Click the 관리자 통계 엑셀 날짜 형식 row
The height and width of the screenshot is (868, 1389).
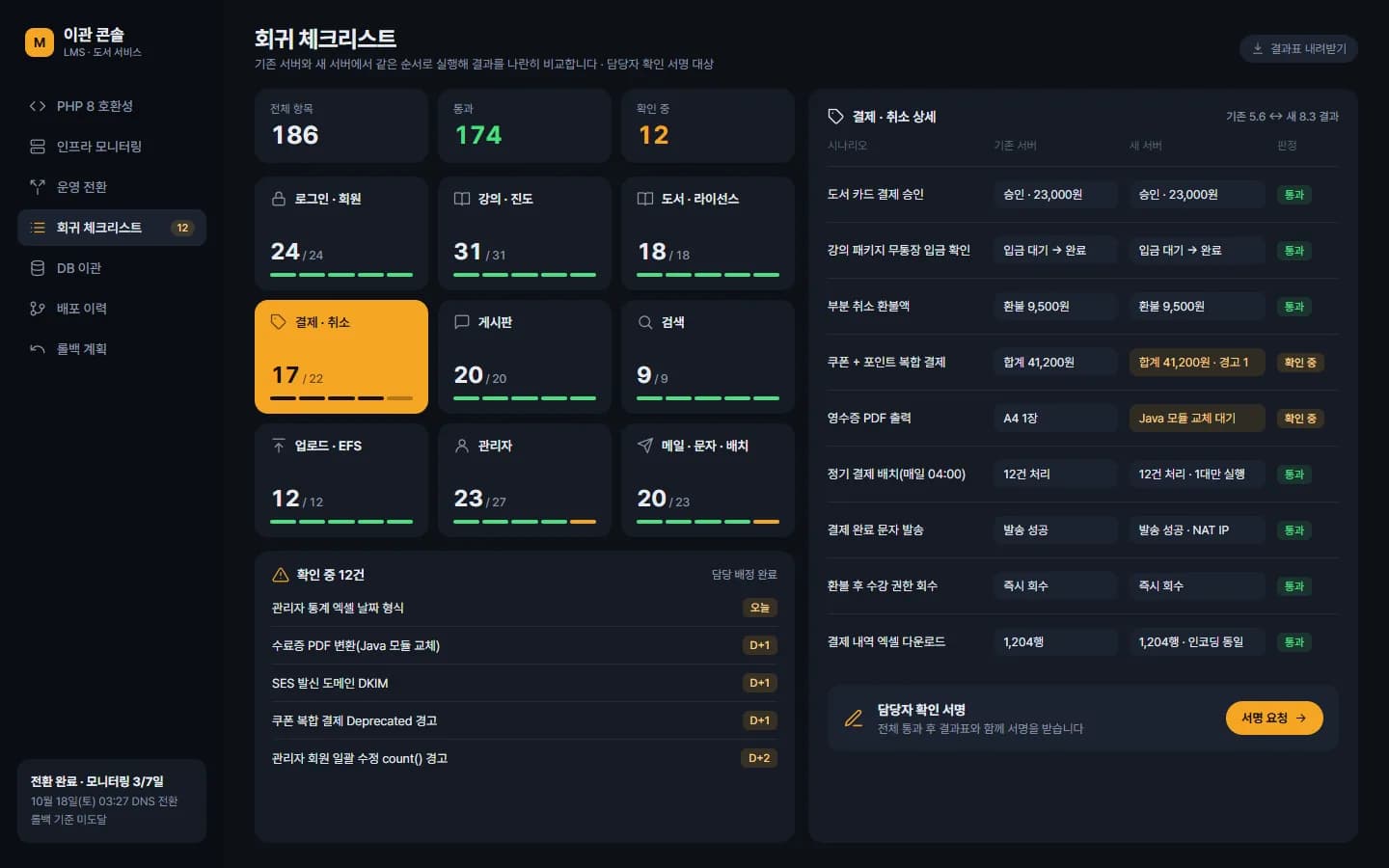click(525, 608)
